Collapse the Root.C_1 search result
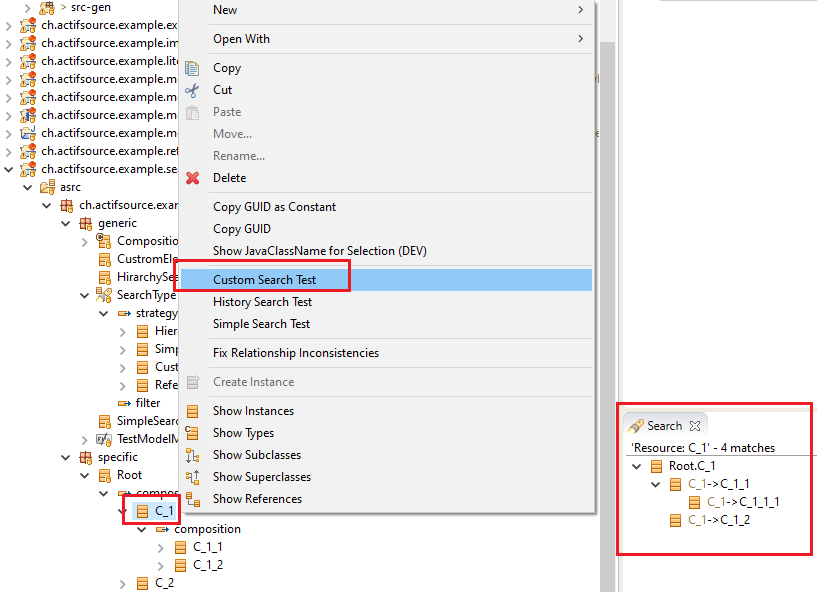The height and width of the screenshot is (592, 817). click(637, 466)
